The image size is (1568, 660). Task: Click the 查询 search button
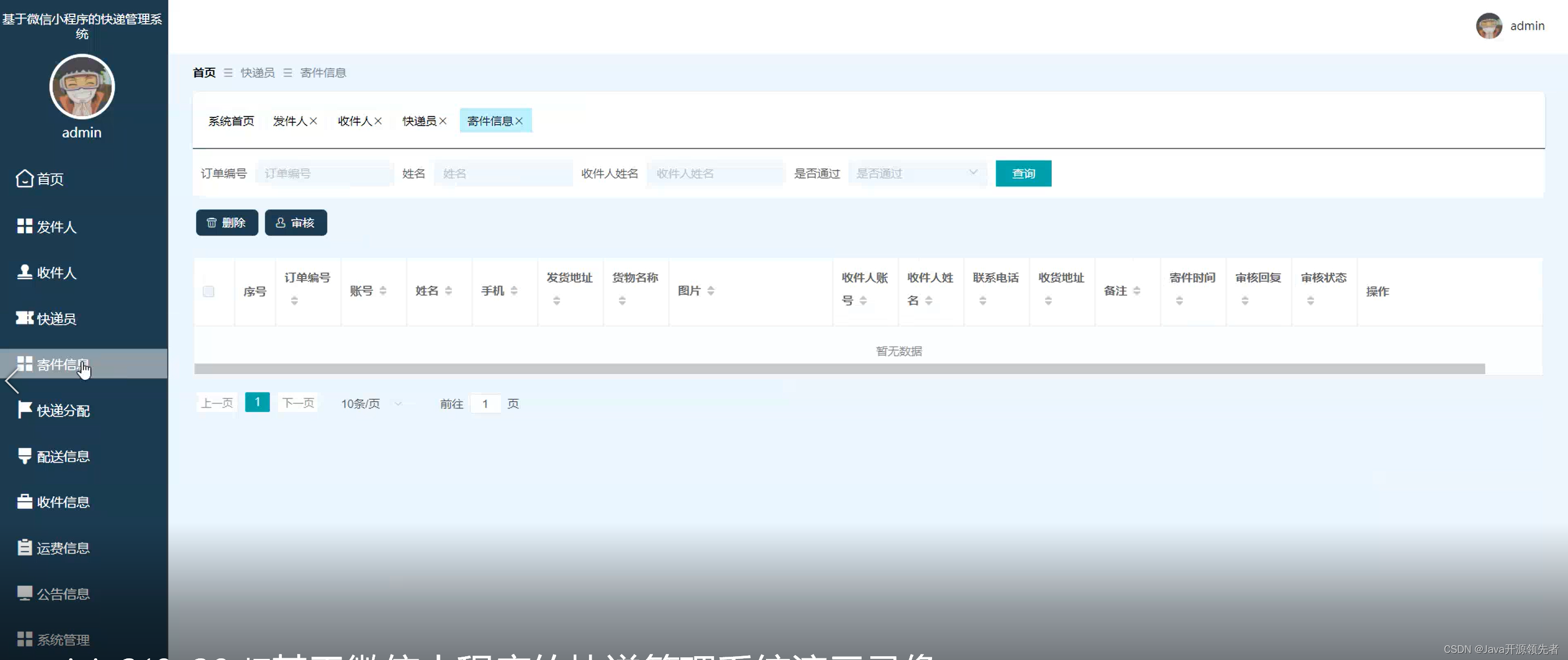tap(1023, 174)
